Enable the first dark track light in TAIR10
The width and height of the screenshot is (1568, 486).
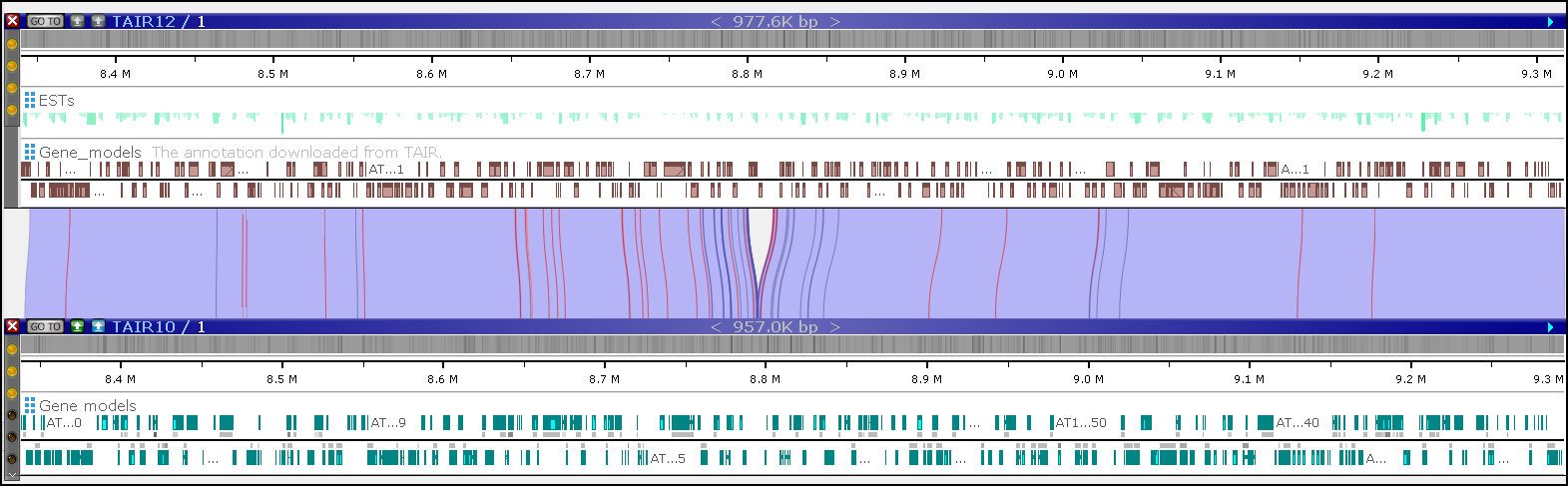[12, 415]
